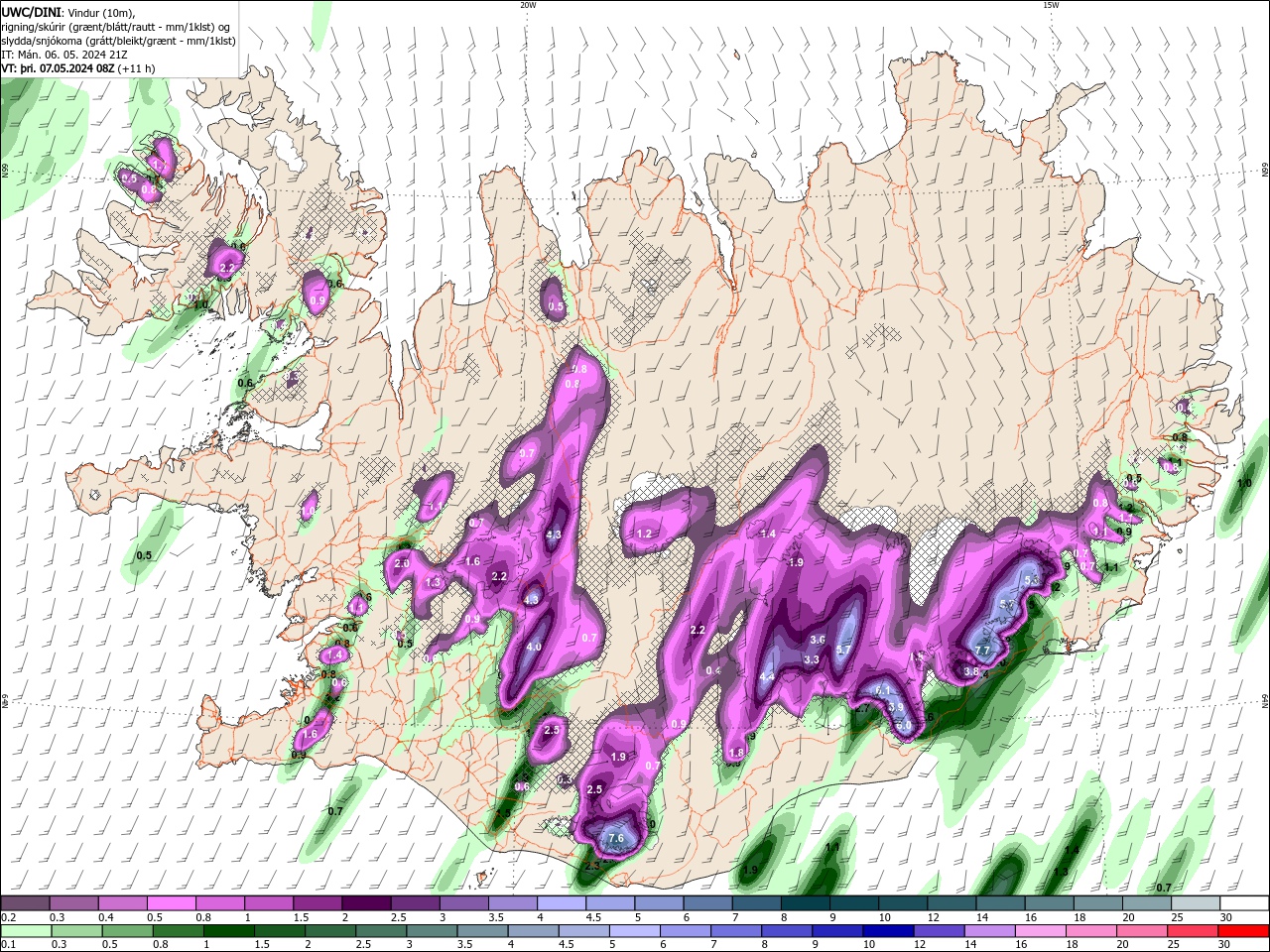Click the 20W longitude label
This screenshot has width=1270, height=952.
pos(528,5)
